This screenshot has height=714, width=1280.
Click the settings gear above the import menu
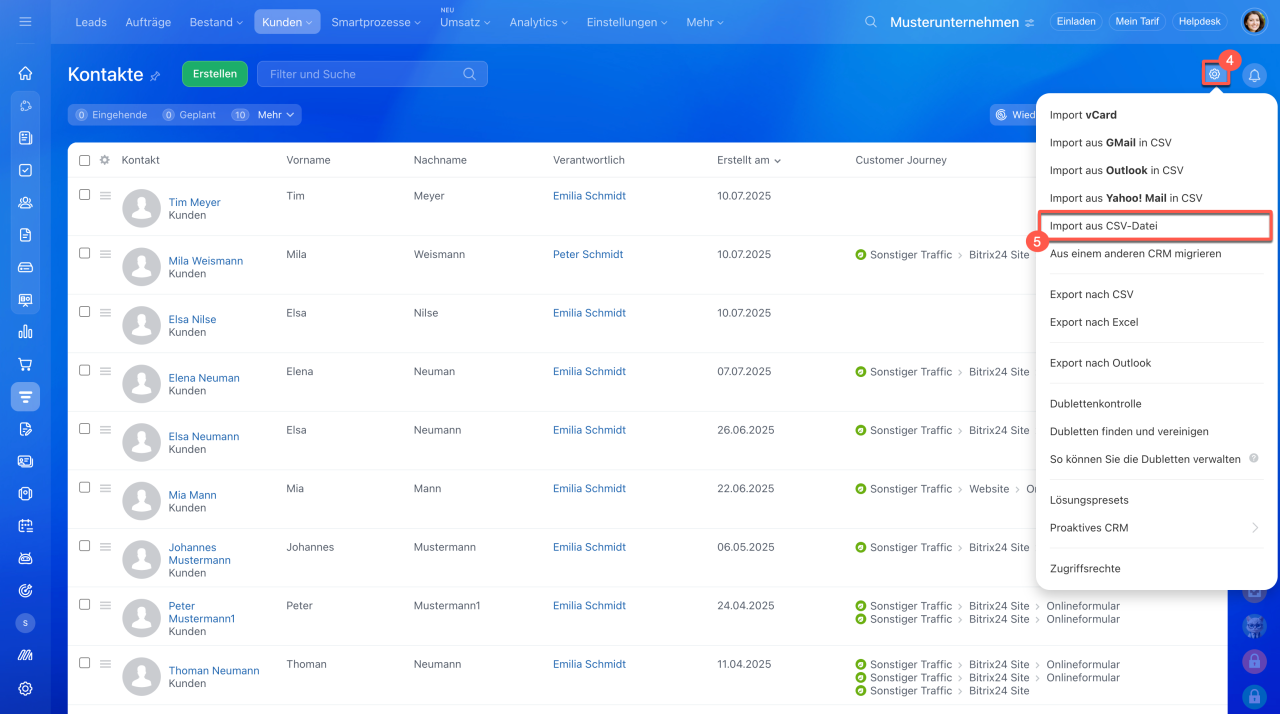point(1214,73)
